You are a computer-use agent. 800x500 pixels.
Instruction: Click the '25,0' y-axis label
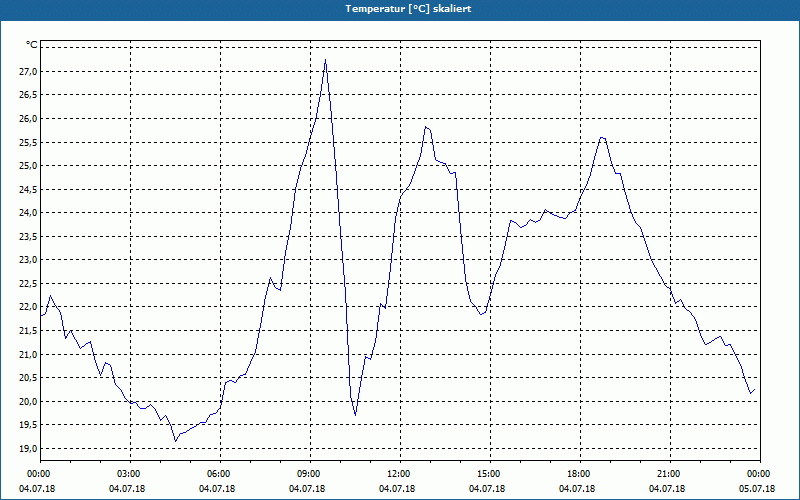(28, 166)
